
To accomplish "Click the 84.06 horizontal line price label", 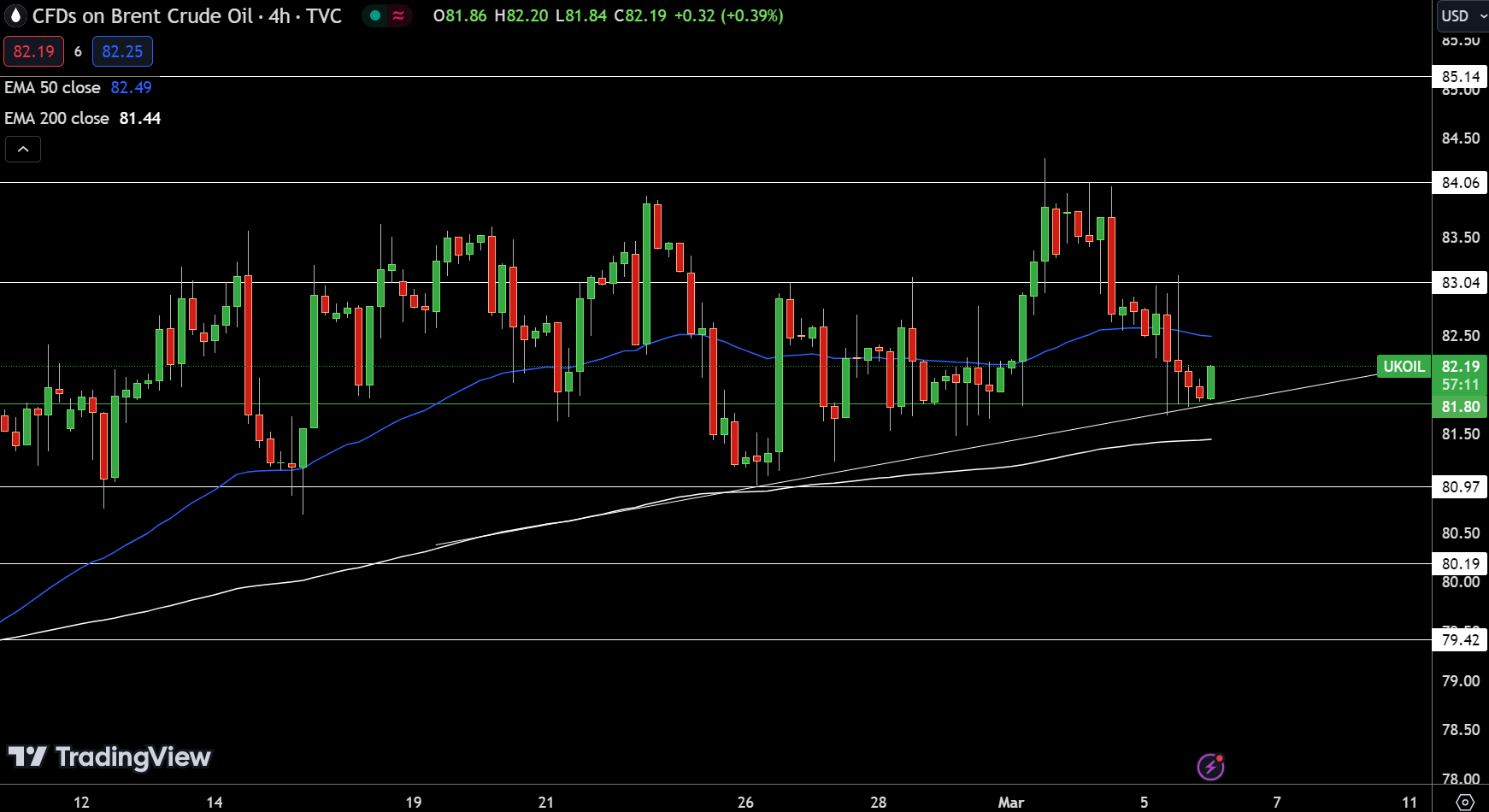I will pos(1460,182).
